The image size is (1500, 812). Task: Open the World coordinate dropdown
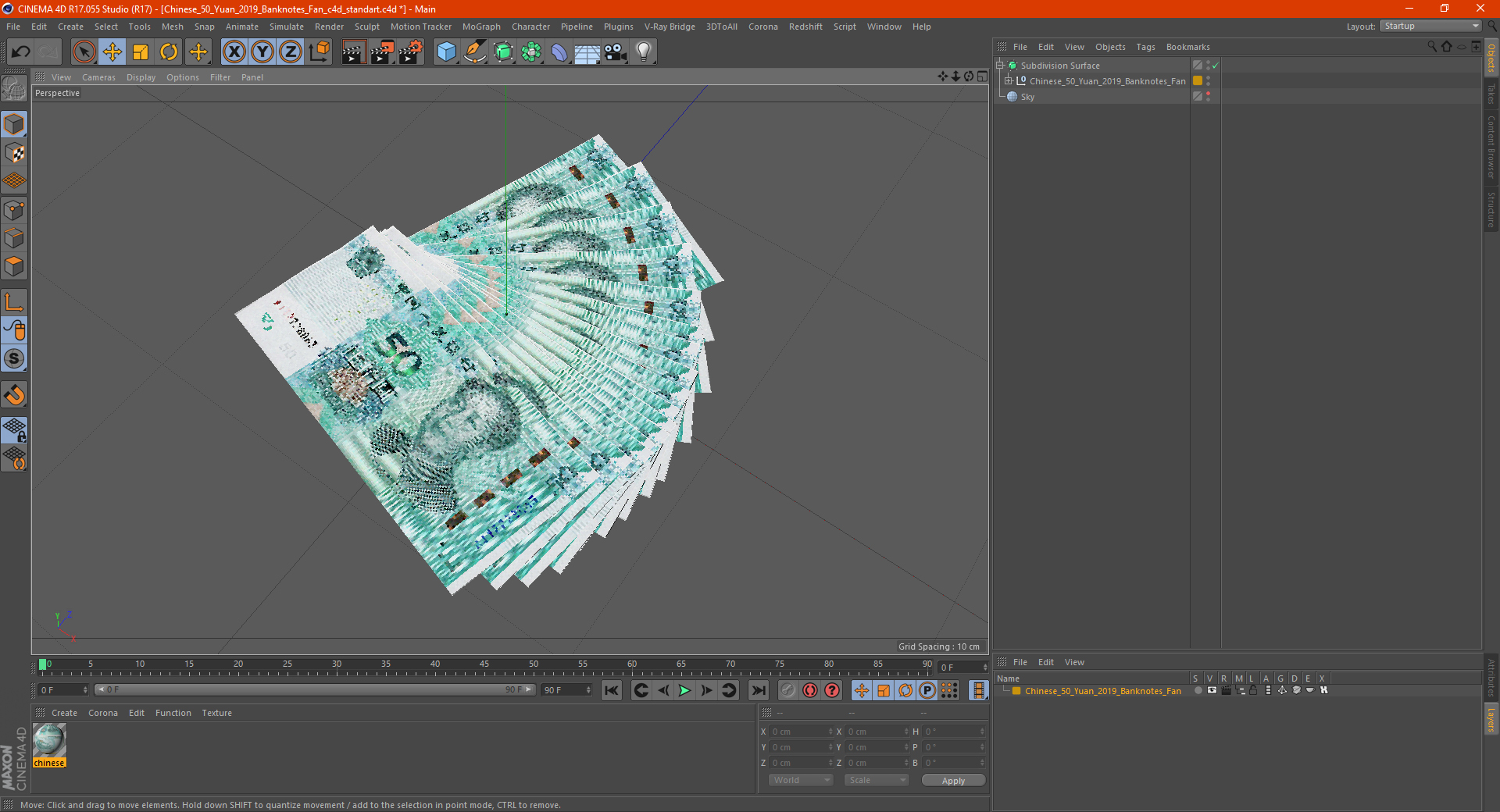point(801,780)
